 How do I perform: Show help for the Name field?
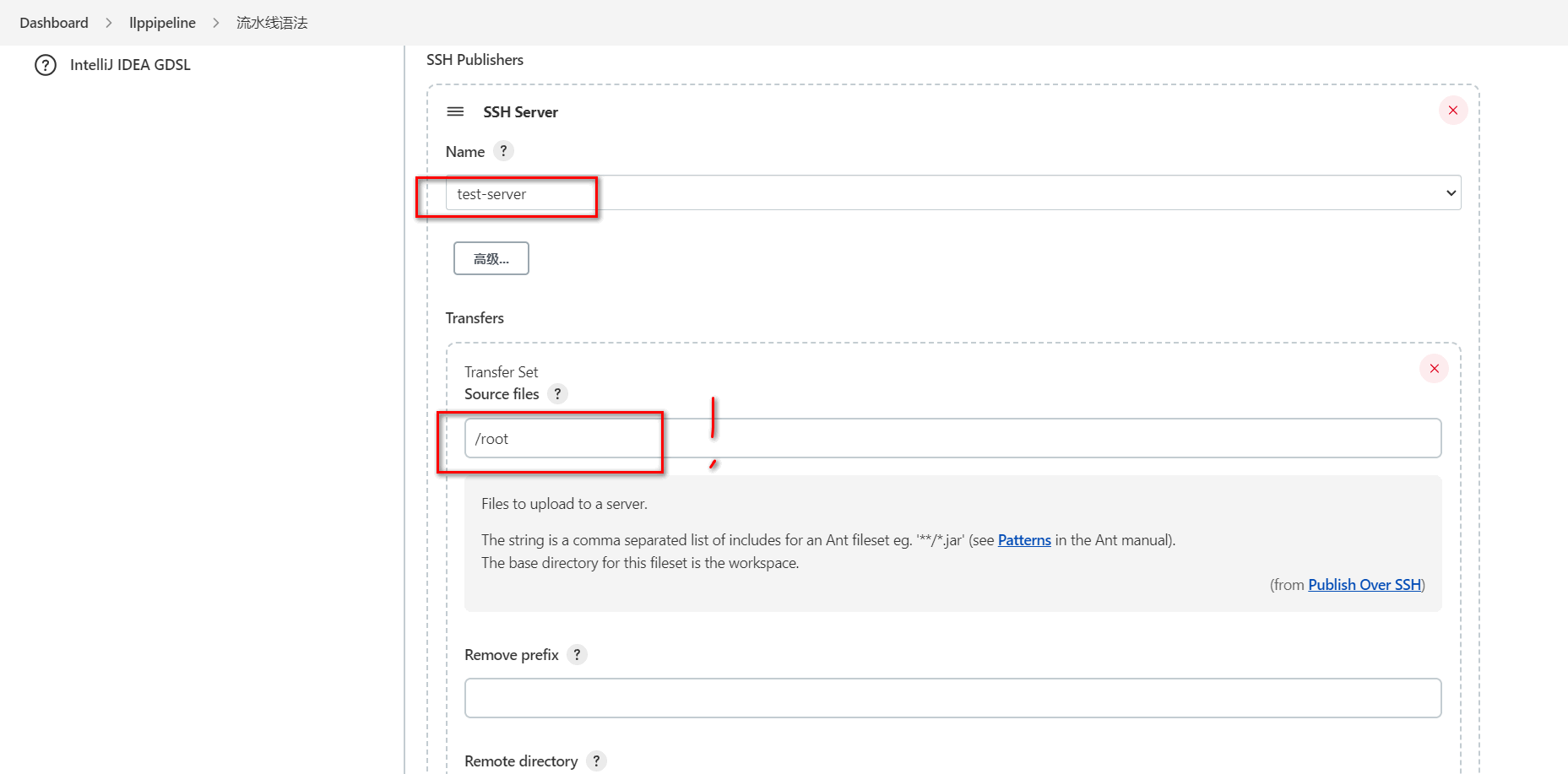(503, 151)
